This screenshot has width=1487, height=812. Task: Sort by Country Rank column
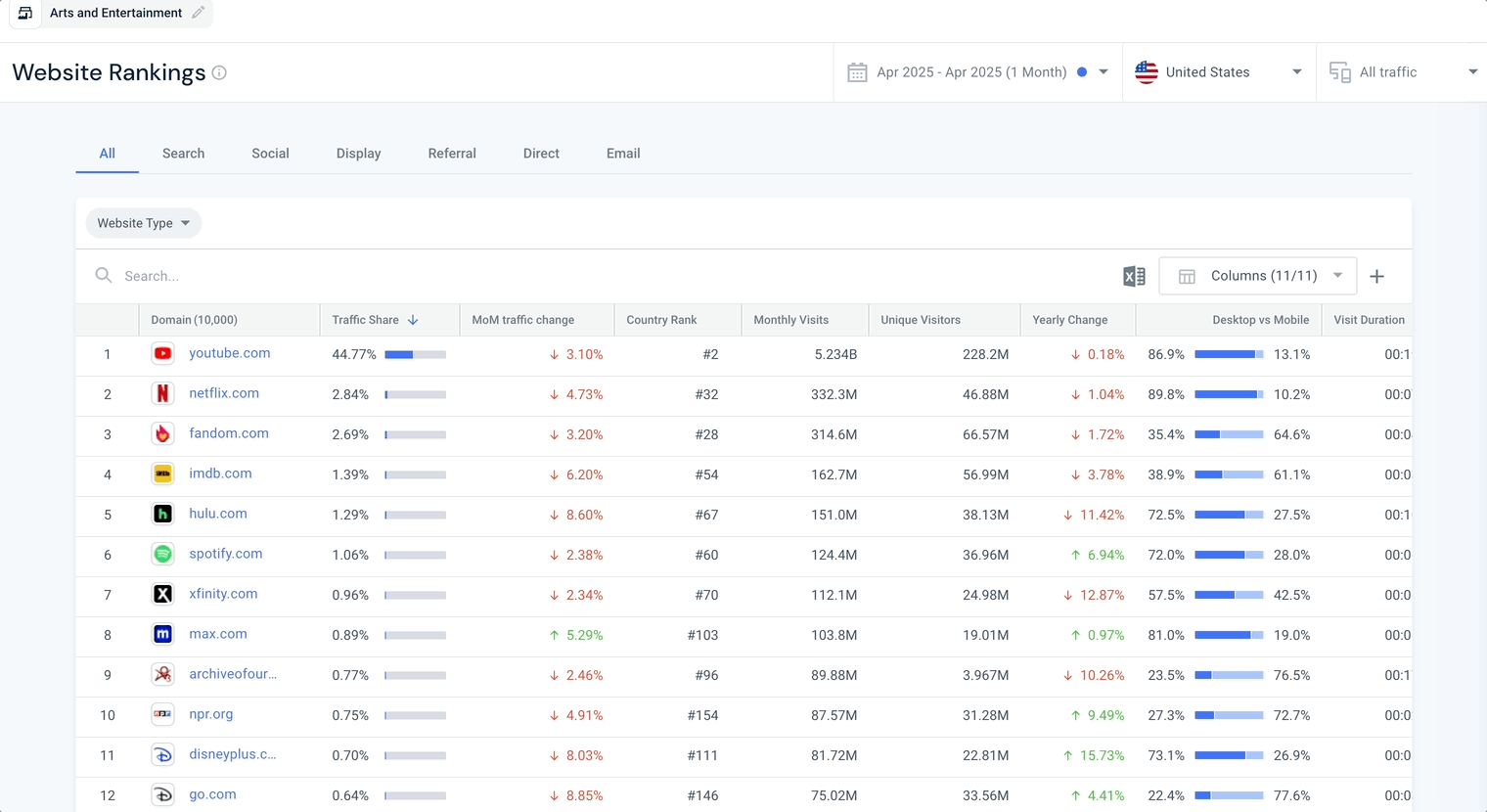coord(662,320)
